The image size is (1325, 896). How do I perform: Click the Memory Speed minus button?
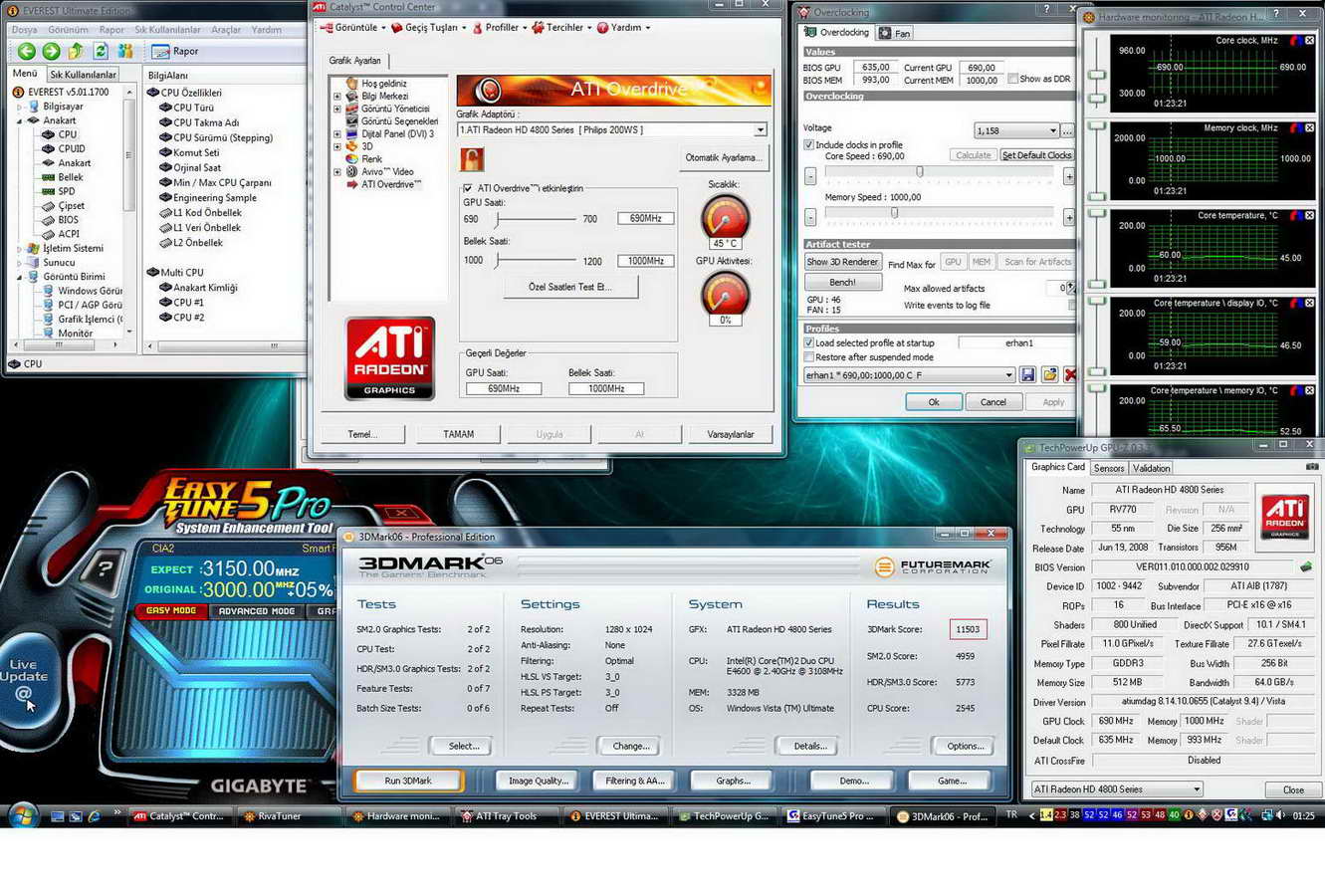[810, 216]
